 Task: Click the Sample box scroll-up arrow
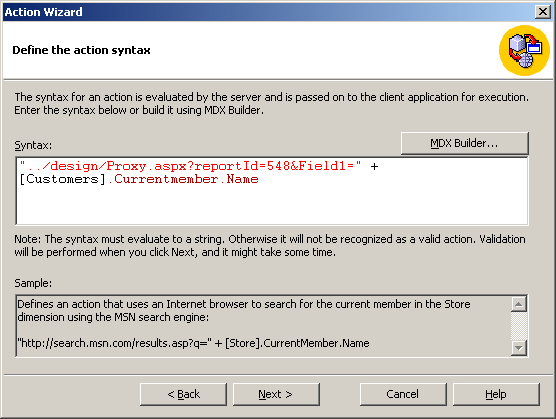click(x=519, y=304)
